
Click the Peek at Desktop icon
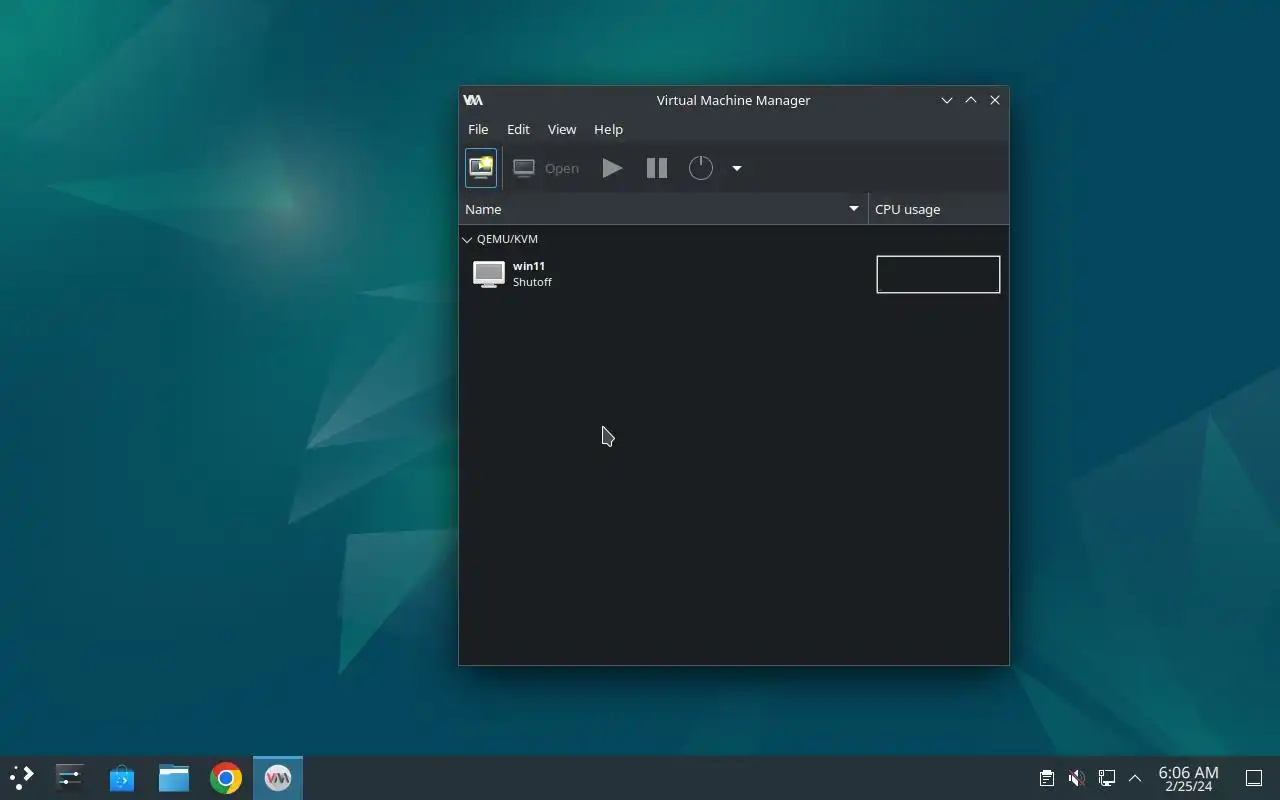[1254, 778]
